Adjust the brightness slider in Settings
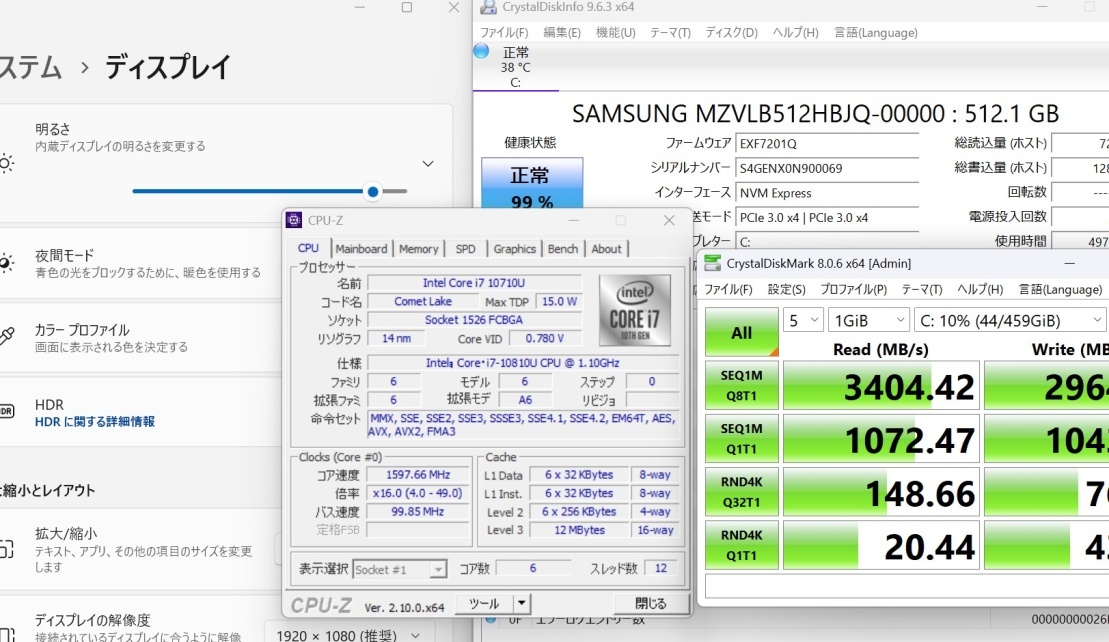This screenshot has height=642, width=1109. (269, 191)
